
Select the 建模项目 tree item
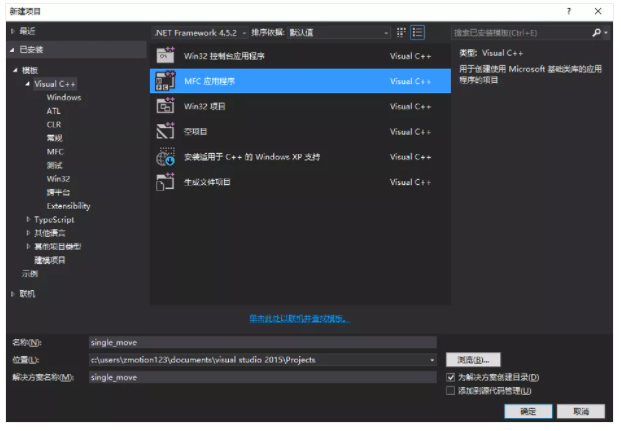[x=50, y=260]
